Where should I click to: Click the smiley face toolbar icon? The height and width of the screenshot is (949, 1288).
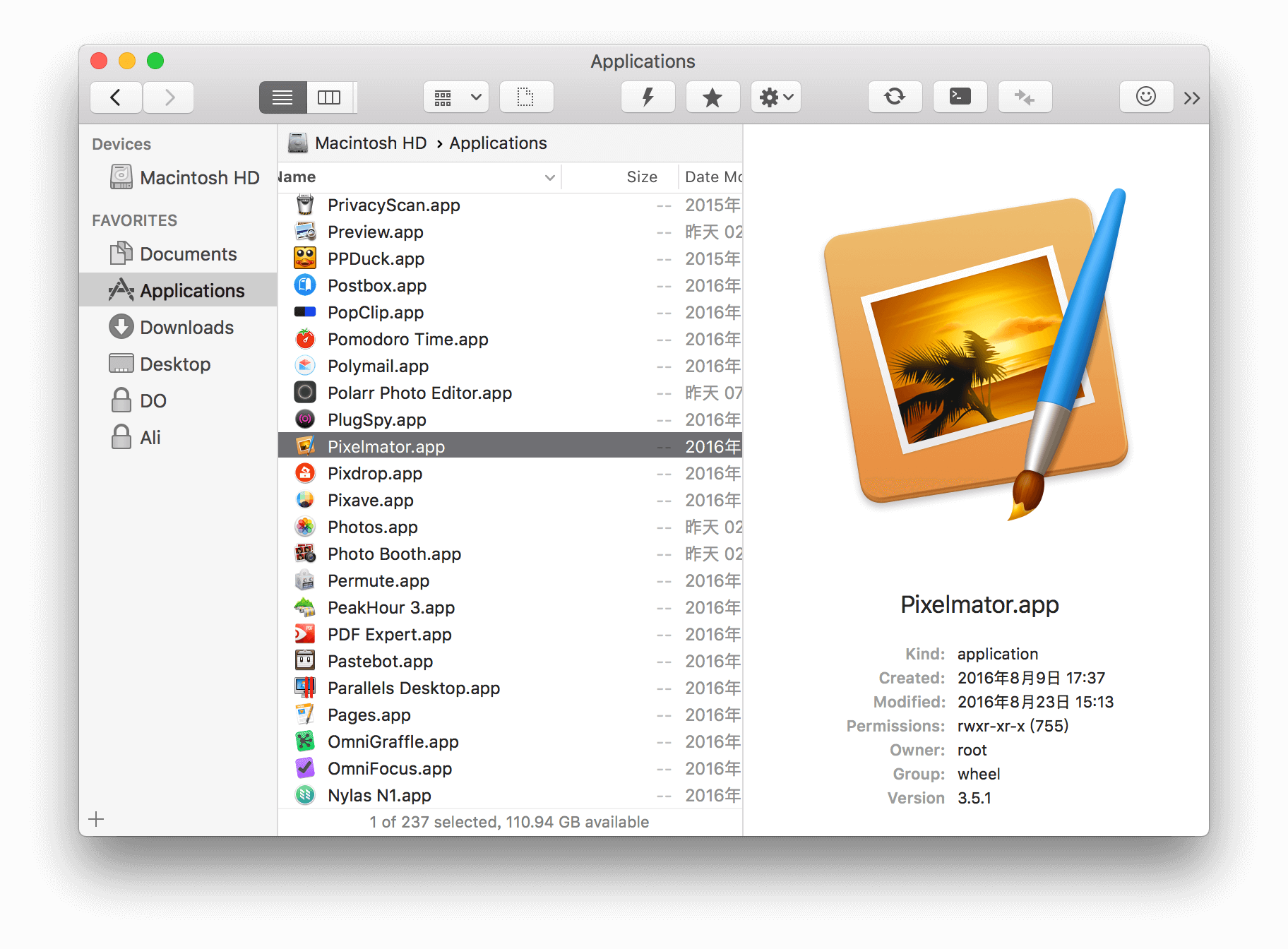click(x=1145, y=97)
